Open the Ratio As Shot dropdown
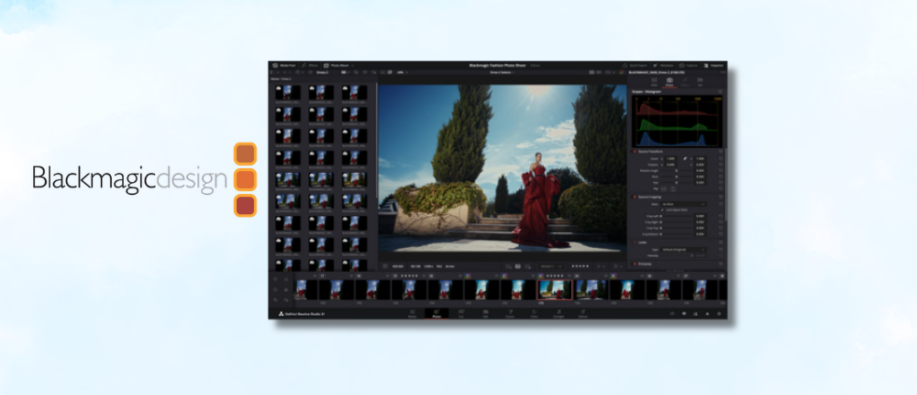This screenshot has height=395, width=917. point(682,204)
